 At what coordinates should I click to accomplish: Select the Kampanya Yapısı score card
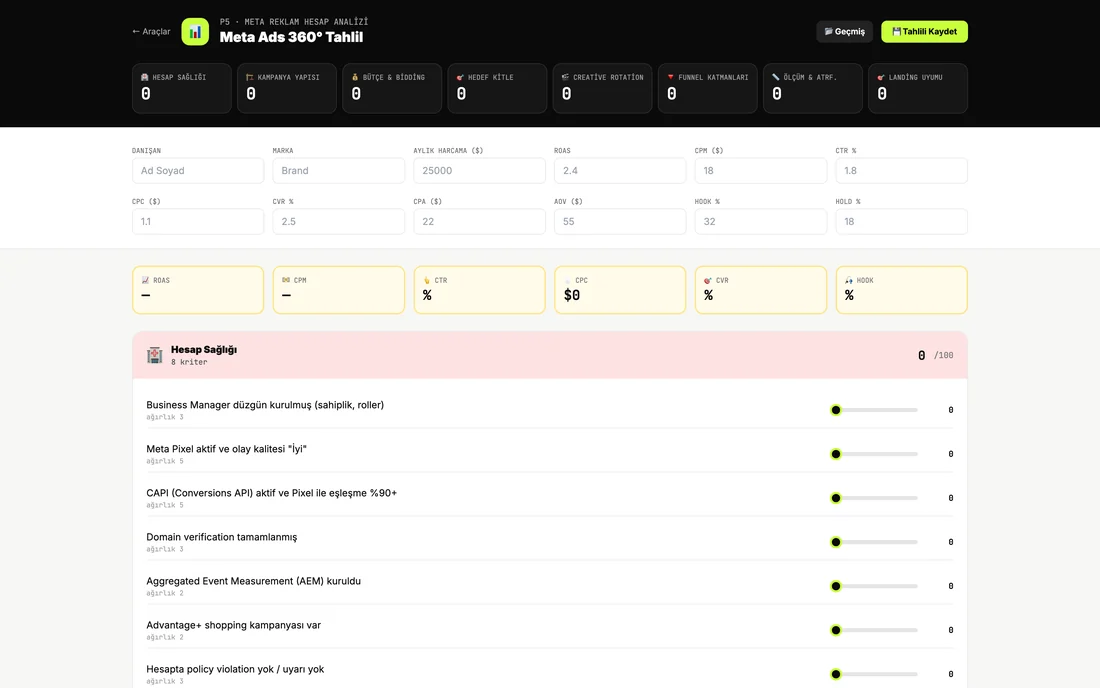click(287, 88)
